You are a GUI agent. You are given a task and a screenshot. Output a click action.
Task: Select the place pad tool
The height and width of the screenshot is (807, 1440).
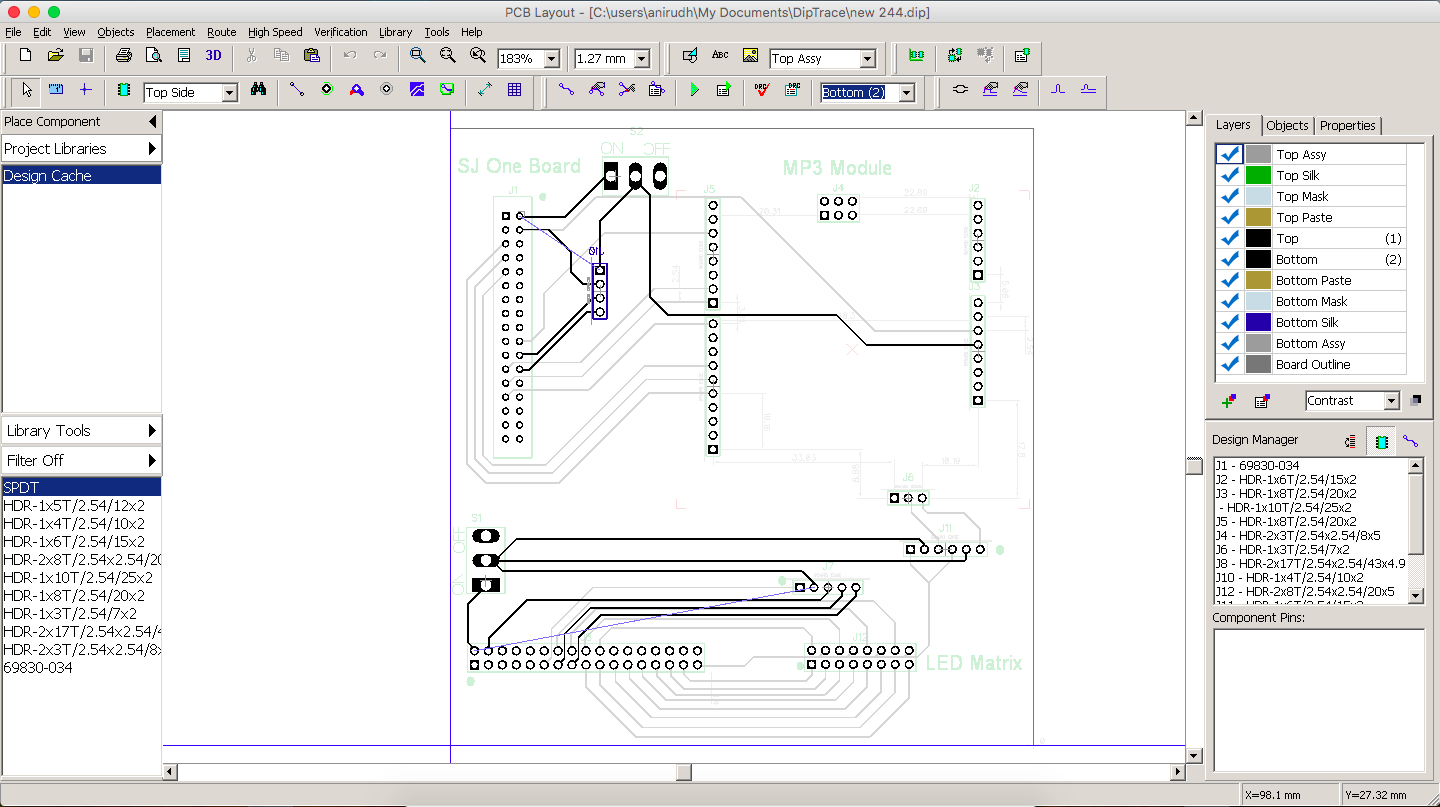click(x=327, y=90)
